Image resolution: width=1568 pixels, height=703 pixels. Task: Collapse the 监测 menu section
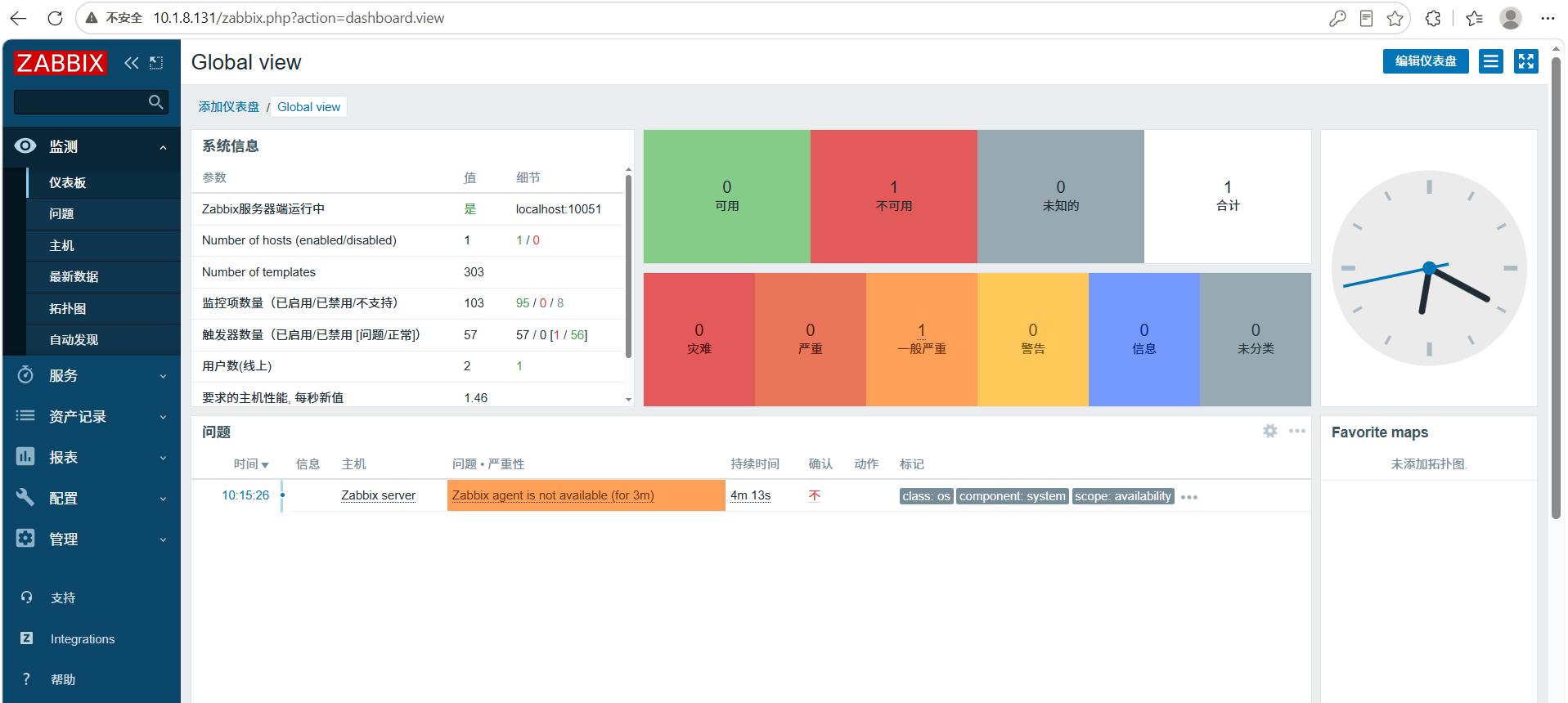92,146
